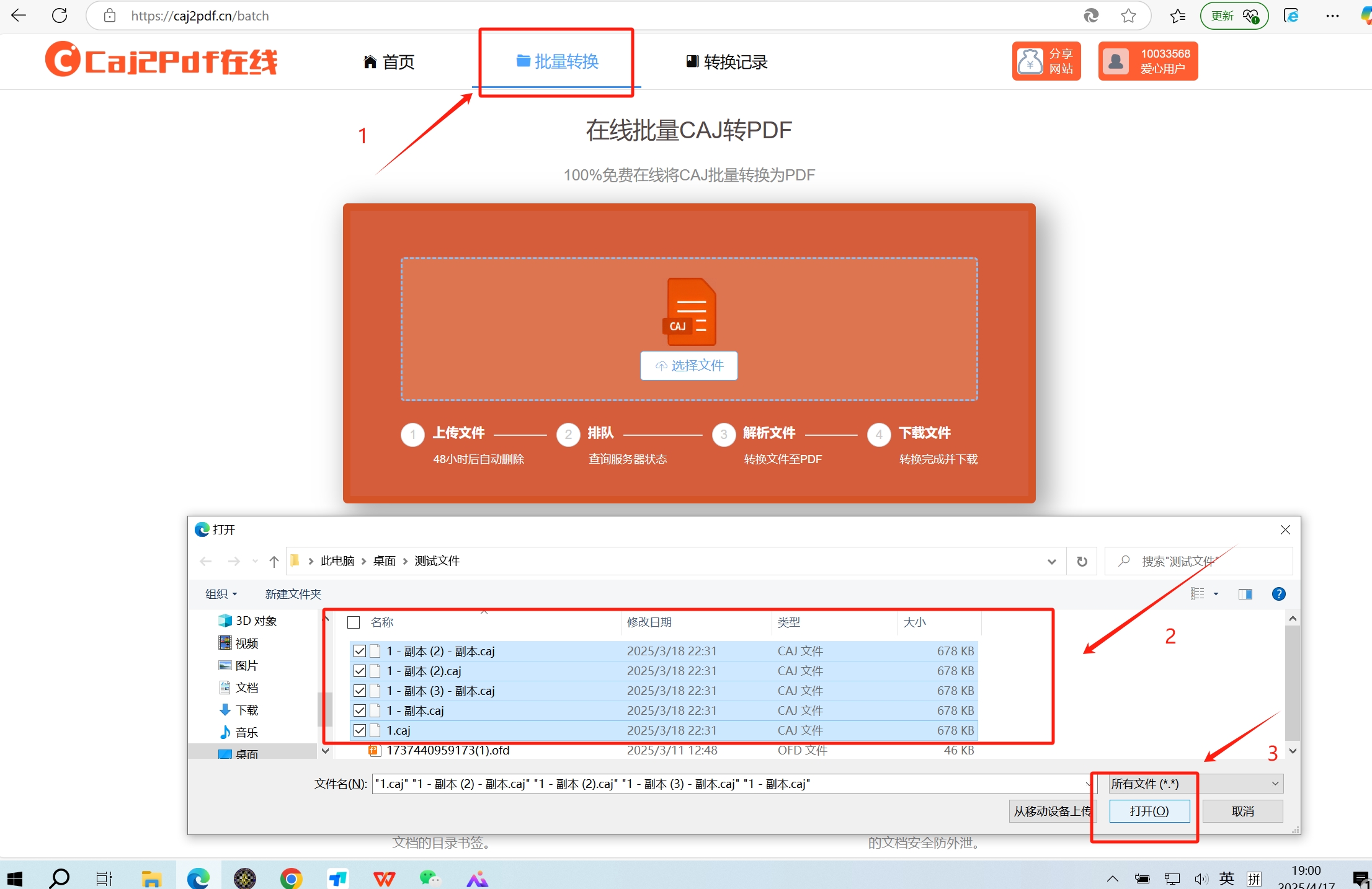Open WeChat from the taskbar
The height and width of the screenshot is (889, 1372).
coord(429,878)
